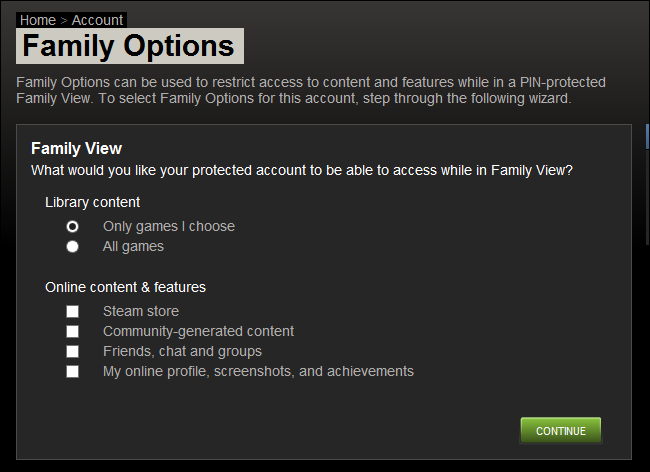Tick the Community-generated content checkbox
The image size is (650, 472).
tap(72, 332)
